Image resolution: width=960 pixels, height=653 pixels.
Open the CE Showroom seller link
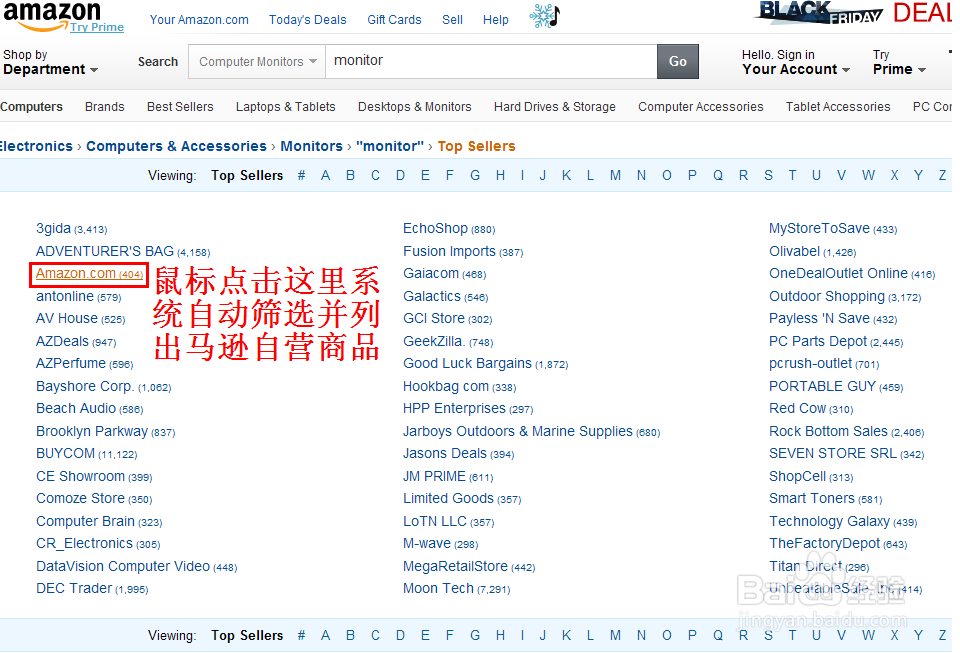point(94,476)
